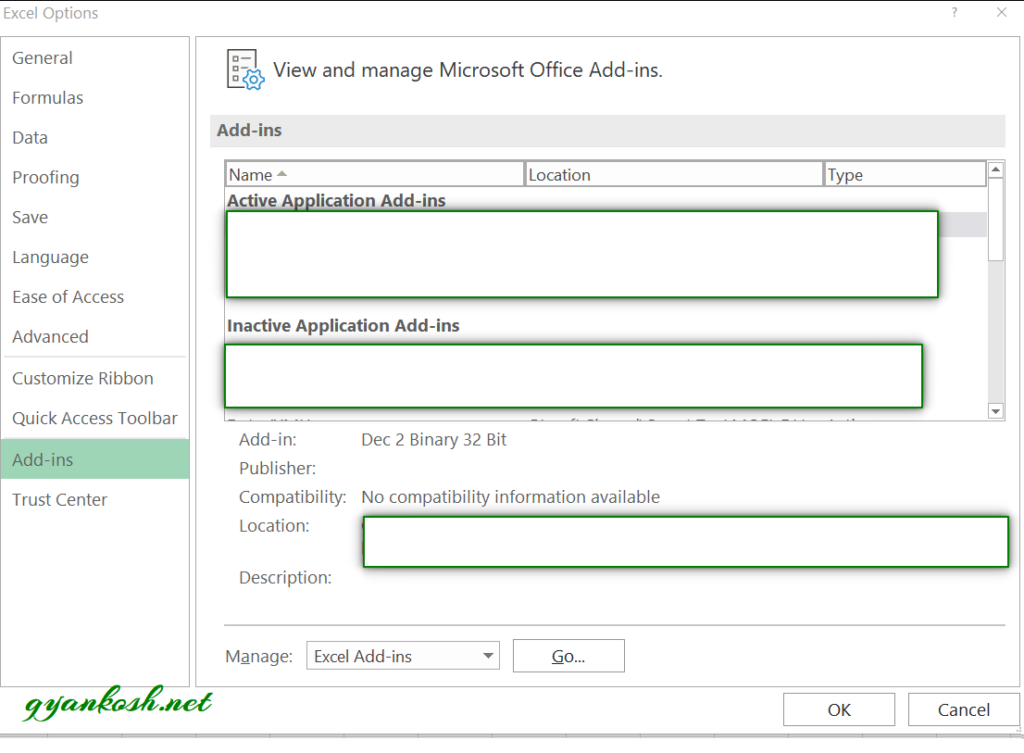This screenshot has height=753, width=1024.
Task: Open the Save options page
Action: 30,217
